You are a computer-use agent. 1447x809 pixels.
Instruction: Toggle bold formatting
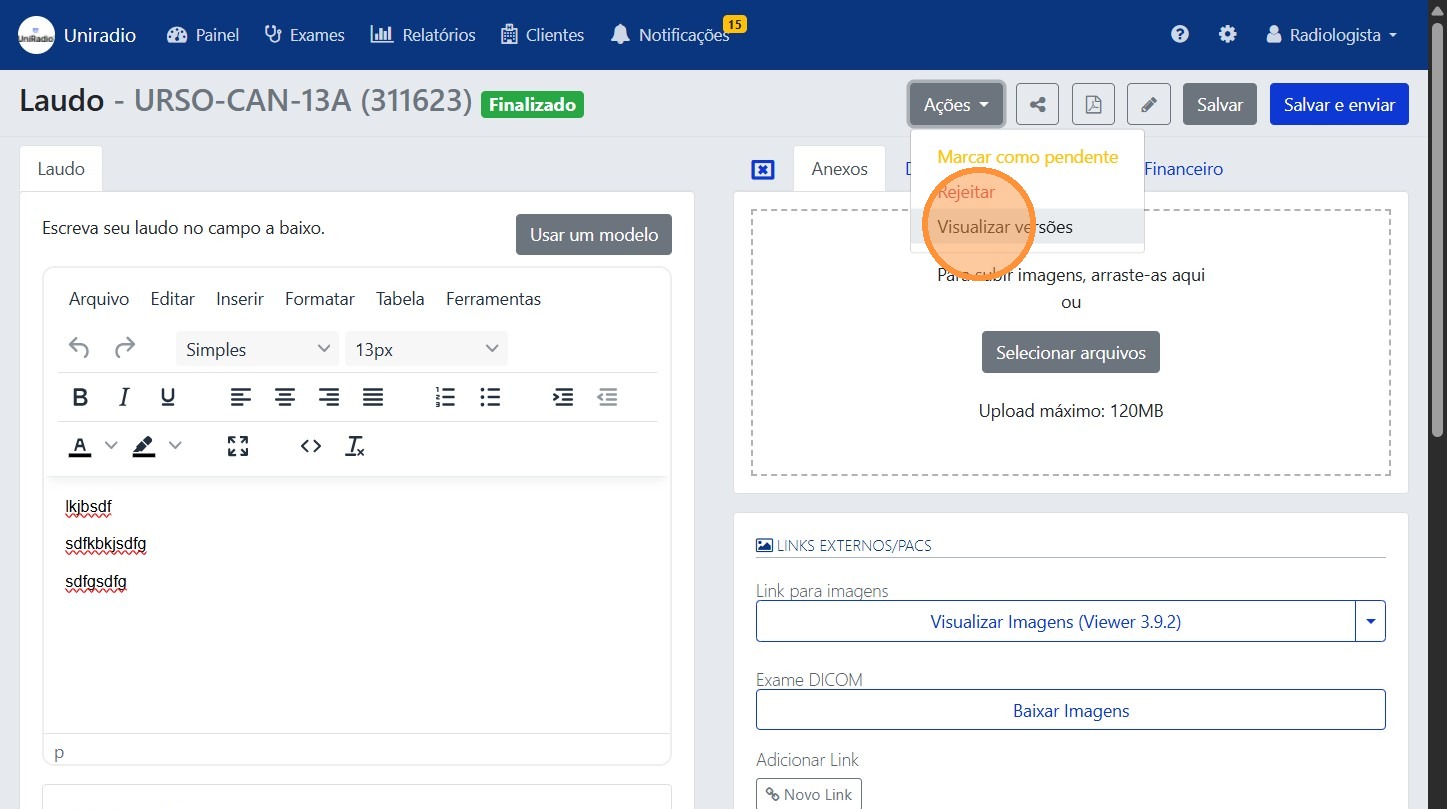[81, 397]
